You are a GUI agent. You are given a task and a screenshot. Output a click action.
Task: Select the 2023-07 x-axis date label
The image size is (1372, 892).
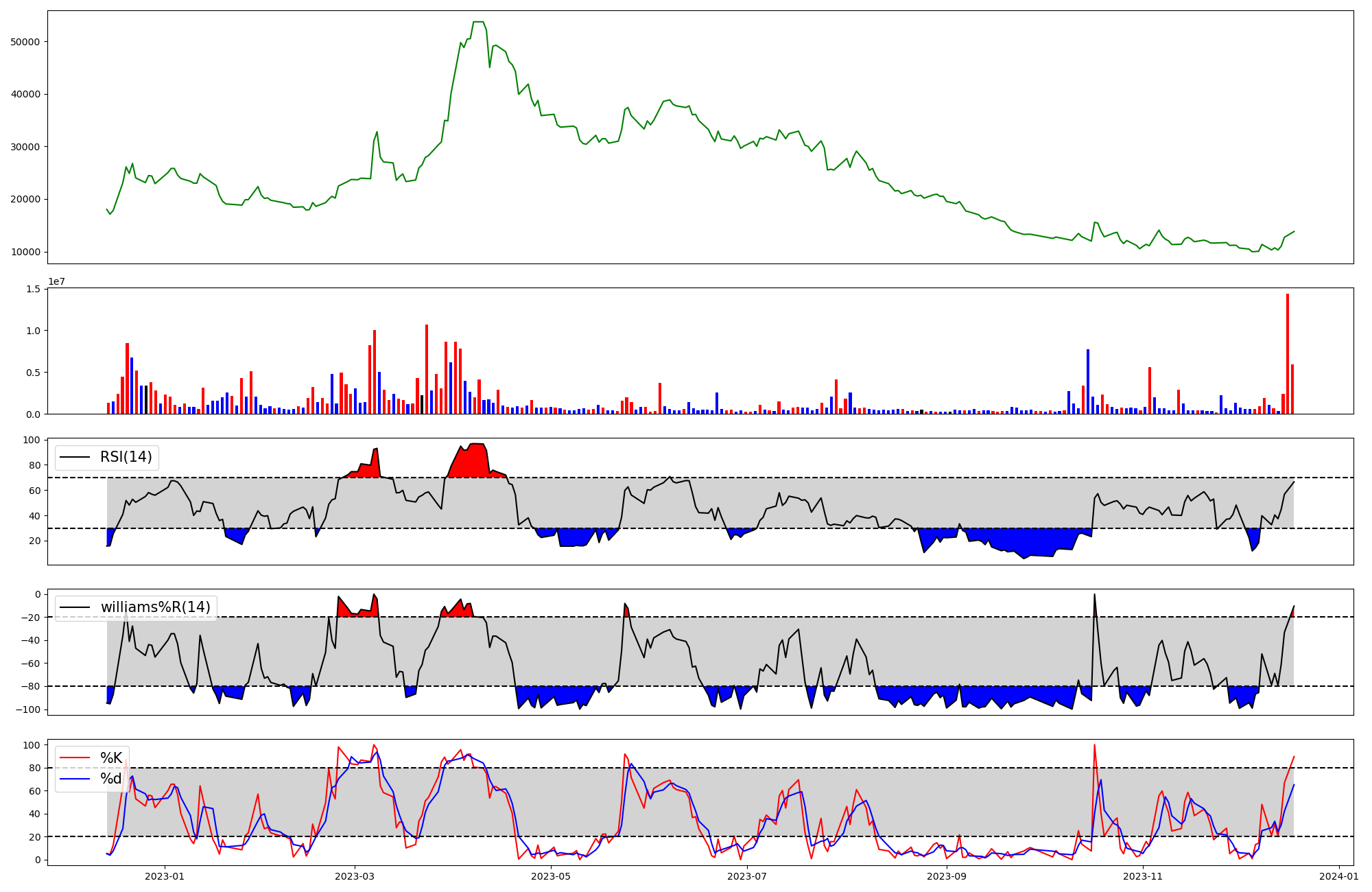tap(747, 876)
